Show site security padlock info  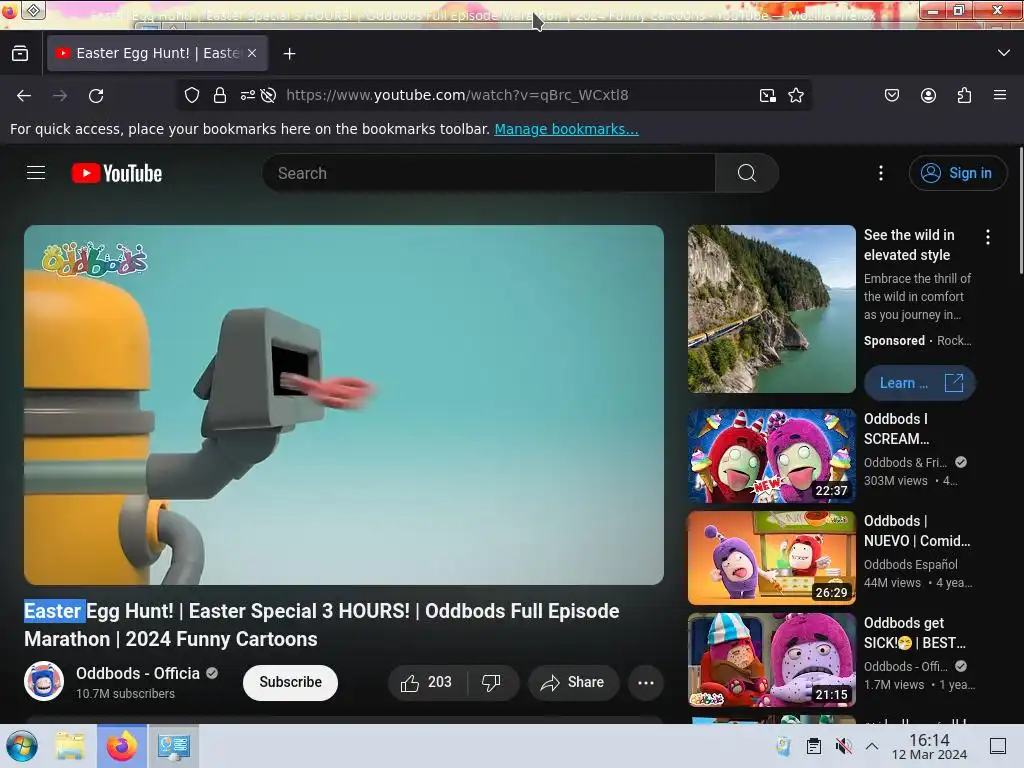(x=220, y=95)
